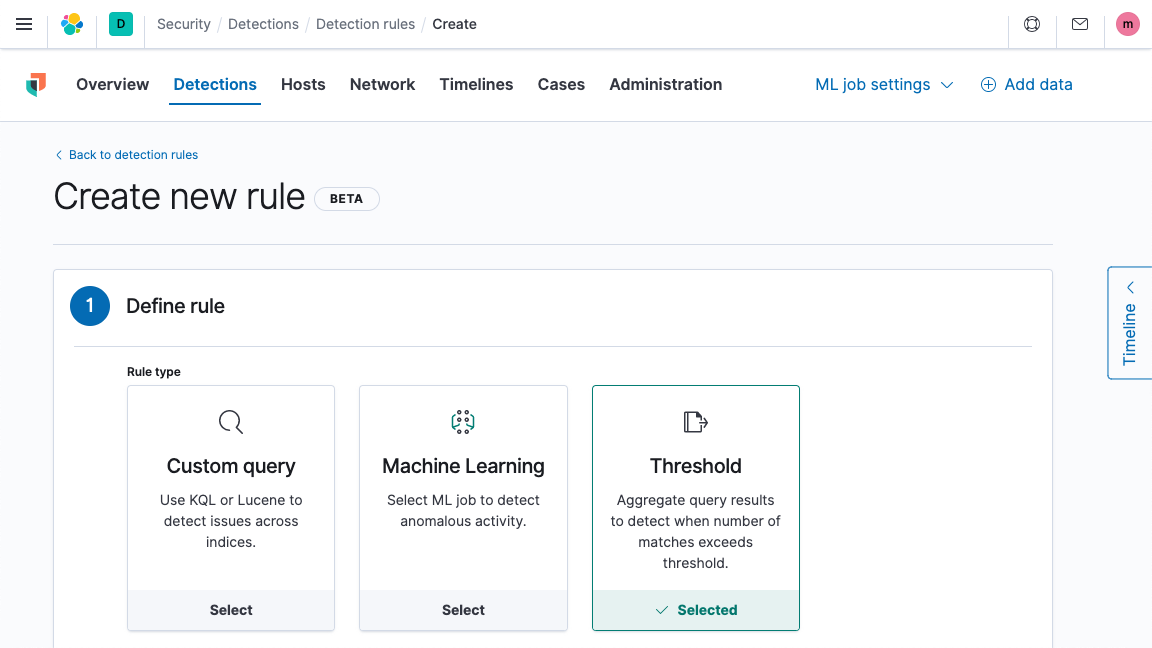
Task: Click the Detections breadcrumb link
Action: pos(263,24)
